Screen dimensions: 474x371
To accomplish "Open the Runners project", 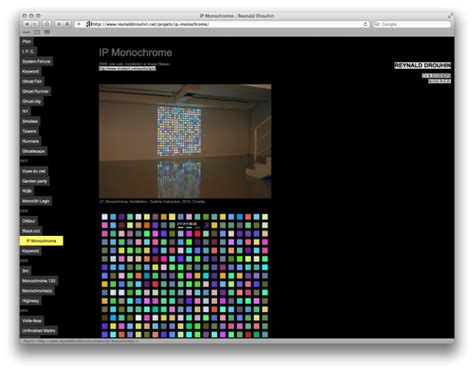I will (x=31, y=141).
